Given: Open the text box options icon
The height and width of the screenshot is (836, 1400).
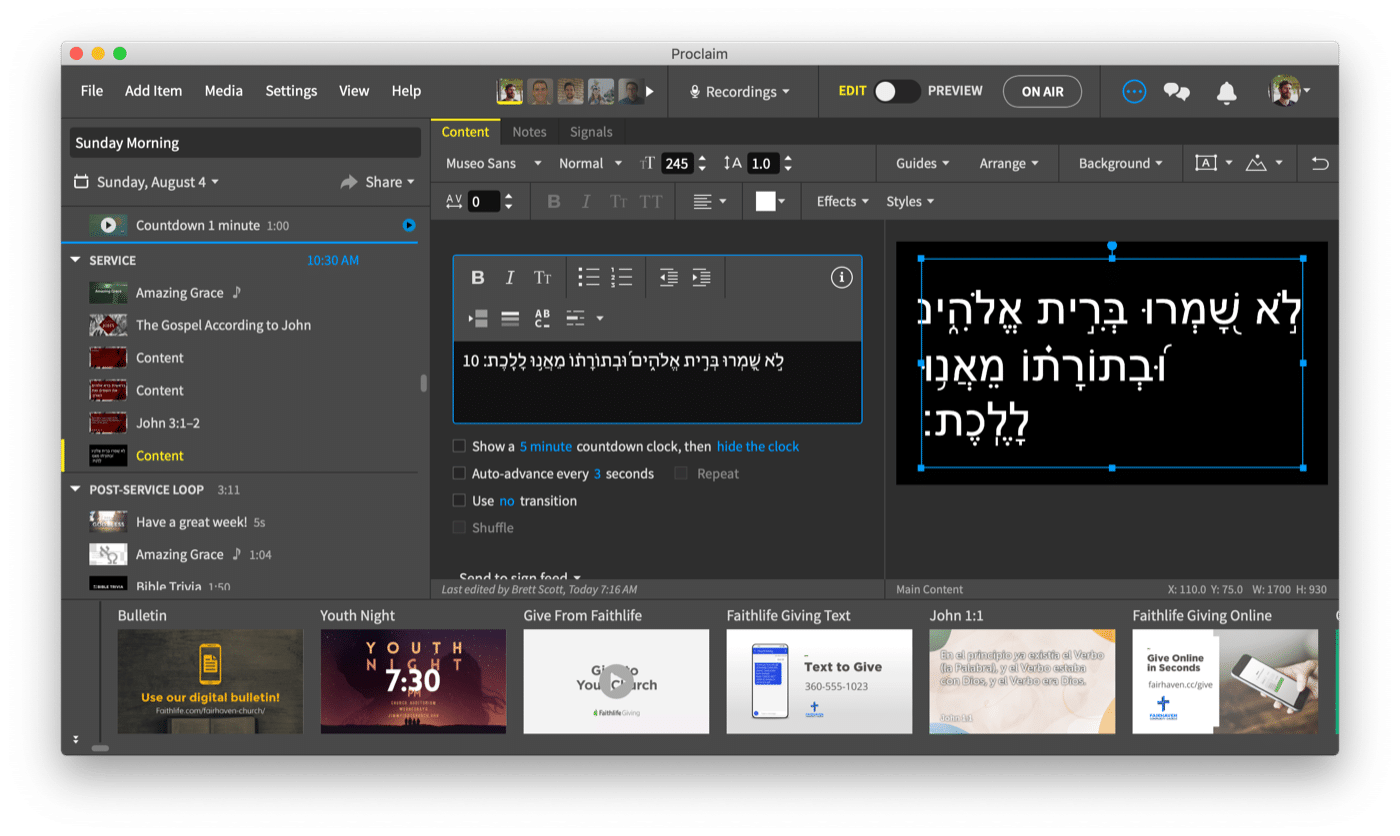Looking at the screenshot, I should point(1213,163).
